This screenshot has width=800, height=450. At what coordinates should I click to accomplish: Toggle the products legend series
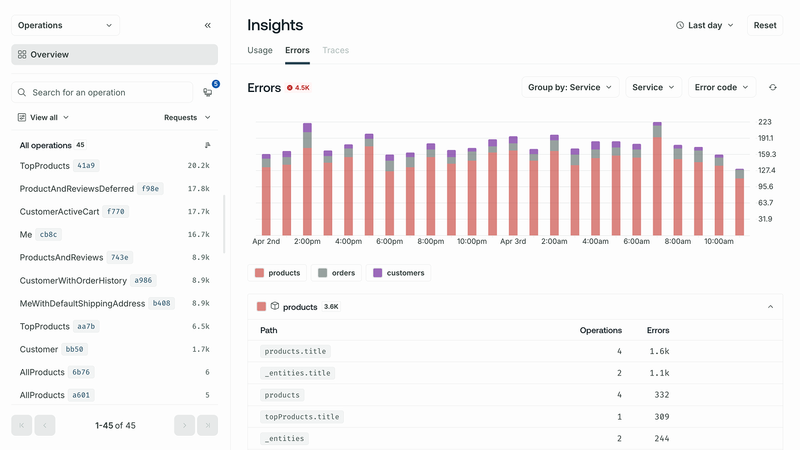click(278, 273)
